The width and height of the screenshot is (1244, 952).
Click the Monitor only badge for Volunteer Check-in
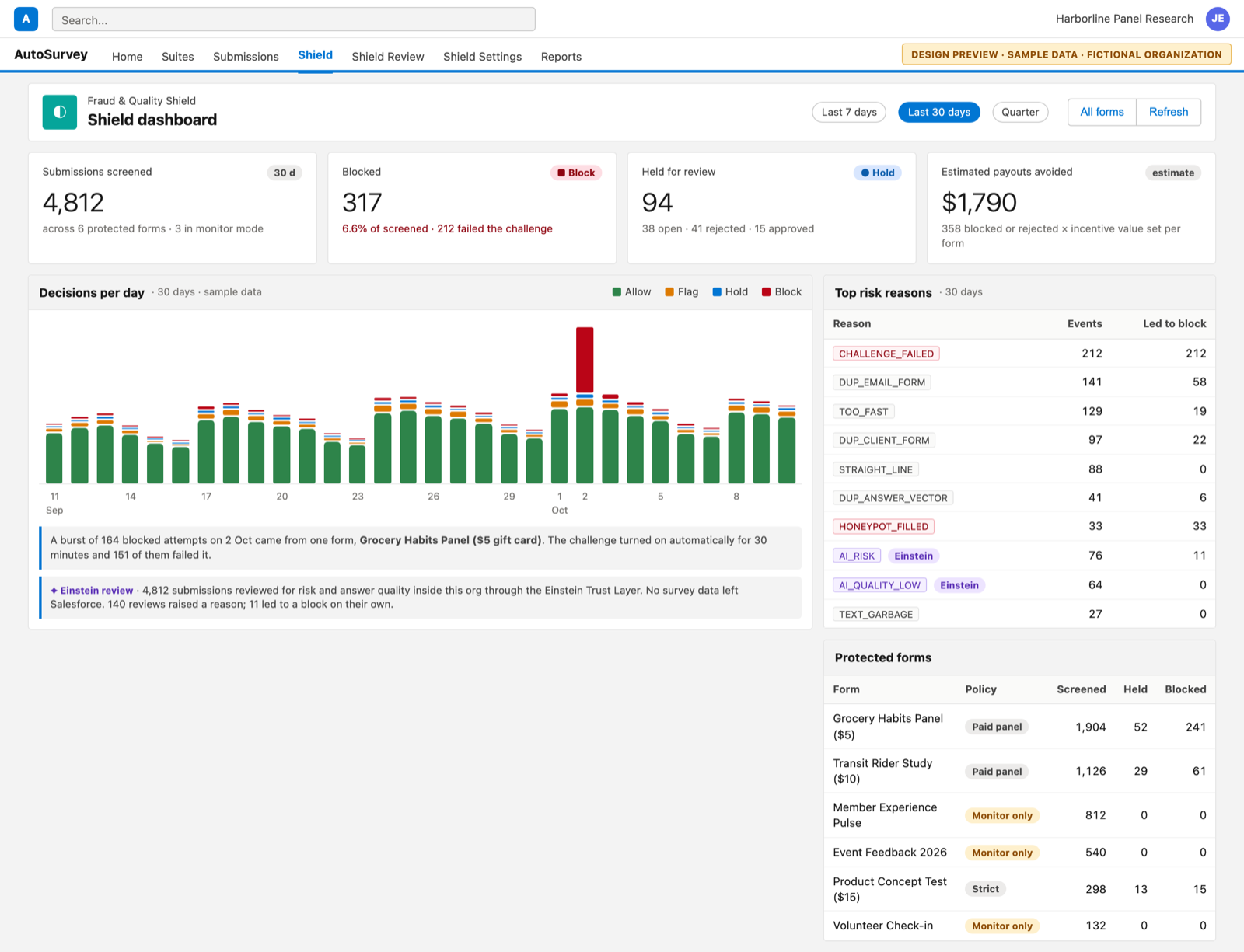(x=1002, y=926)
